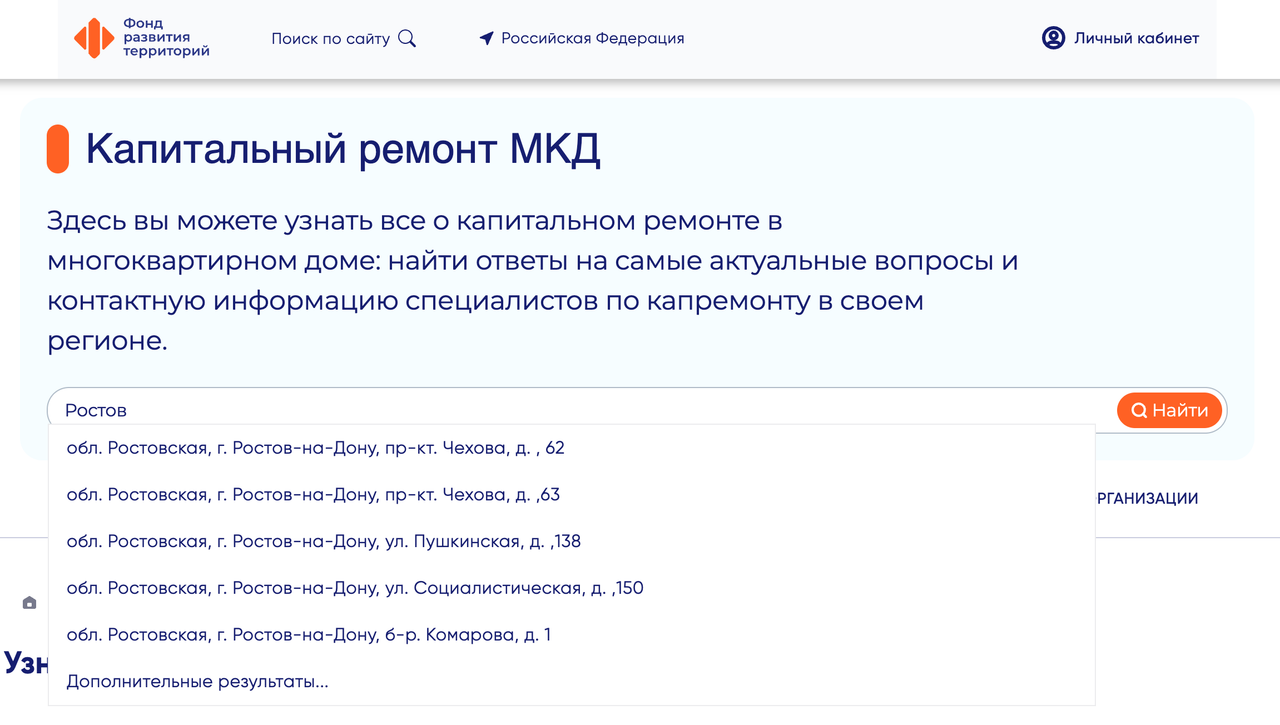
Task: Click the Фонд развития территорий logo text
Action: pyautogui.click(x=166, y=38)
